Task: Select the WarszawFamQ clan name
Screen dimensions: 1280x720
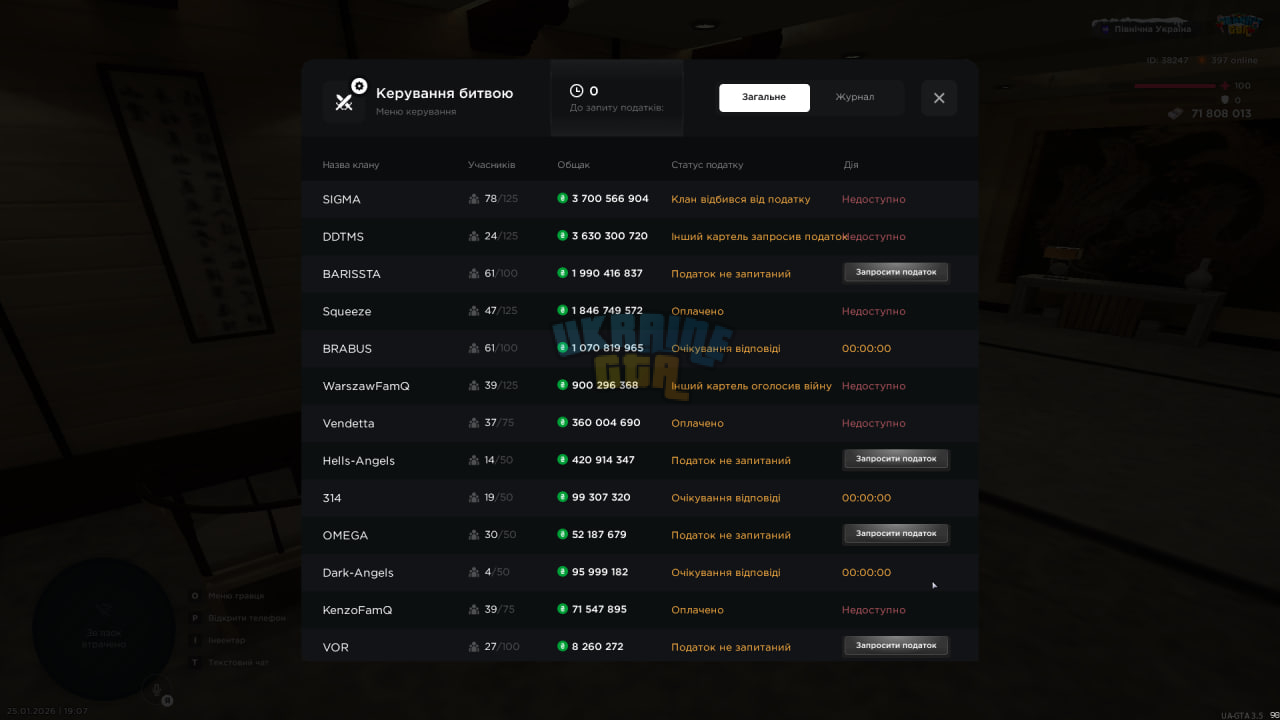Action: click(366, 386)
